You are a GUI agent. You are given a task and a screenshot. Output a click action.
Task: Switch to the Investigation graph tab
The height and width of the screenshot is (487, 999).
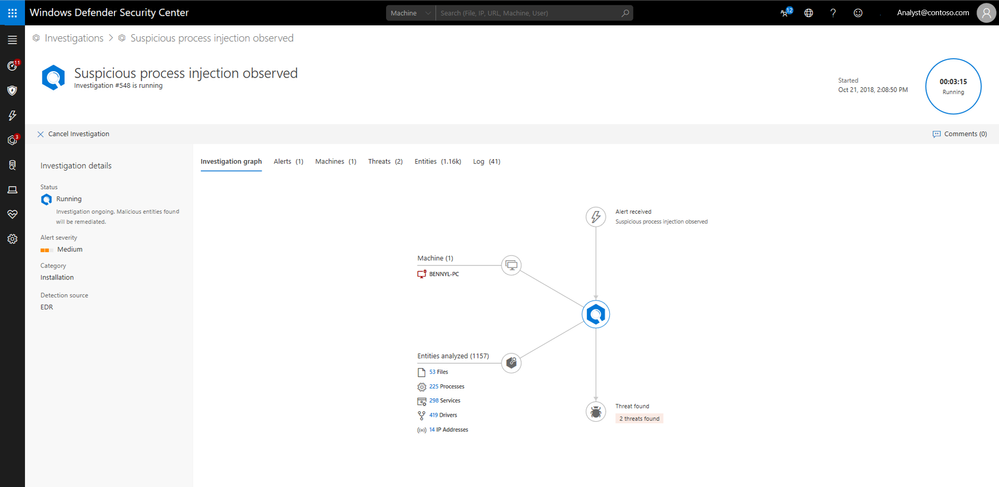[231, 162]
